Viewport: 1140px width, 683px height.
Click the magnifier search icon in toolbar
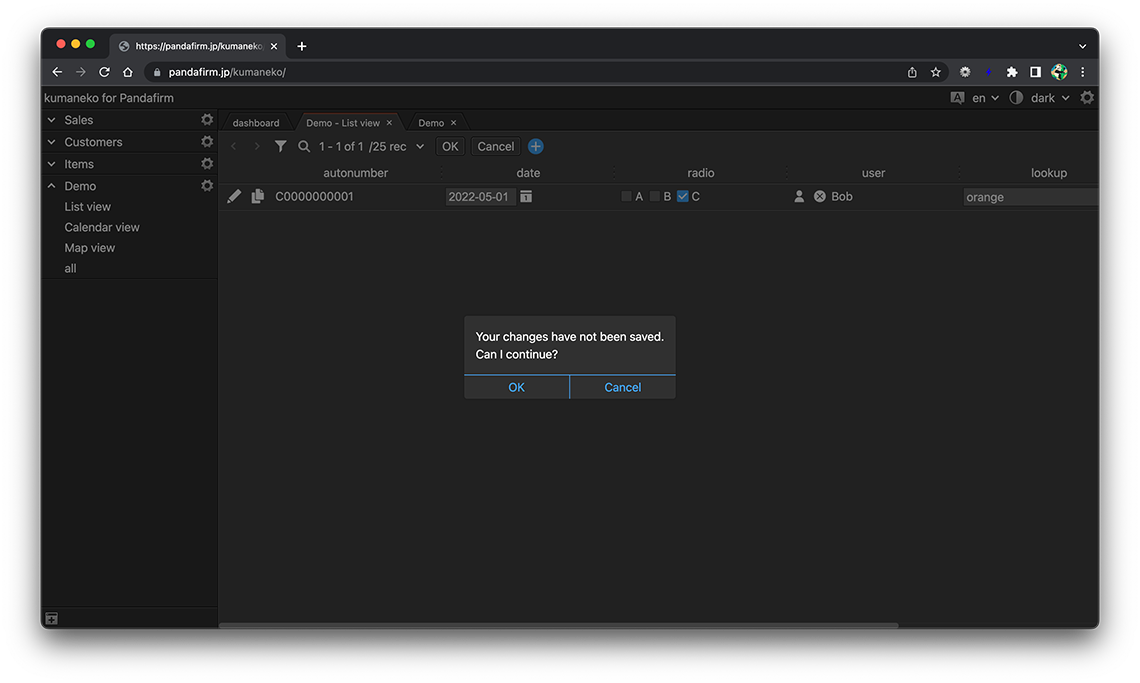(304, 146)
